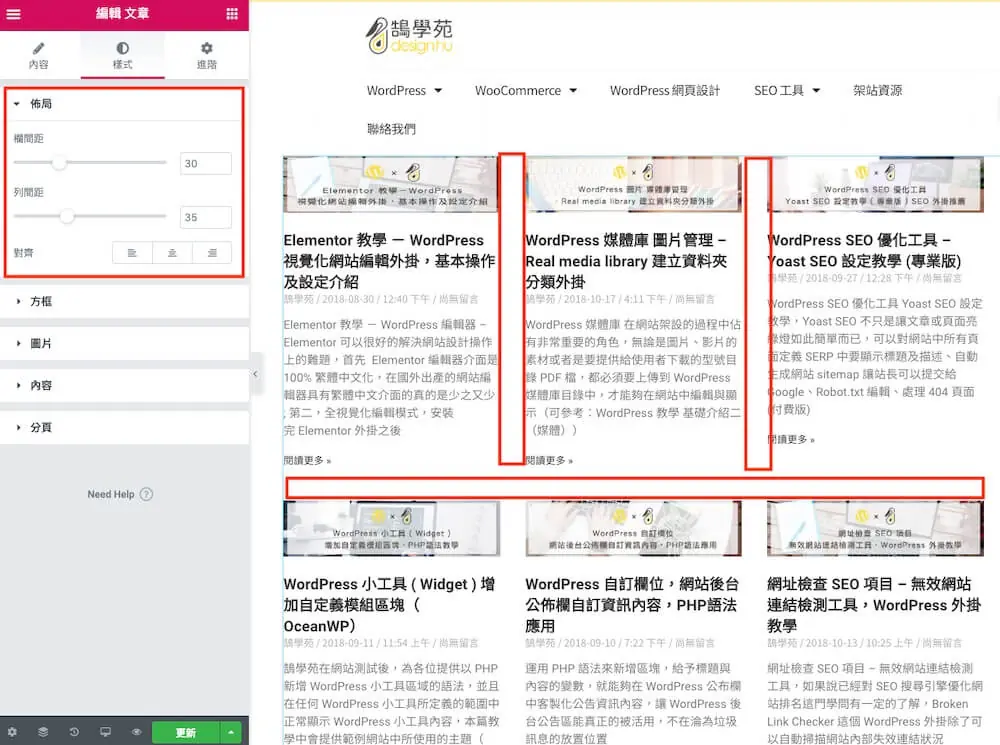Click the 欄間距 value field showing 30
Viewport: 1000px width, 745px height.
point(205,163)
